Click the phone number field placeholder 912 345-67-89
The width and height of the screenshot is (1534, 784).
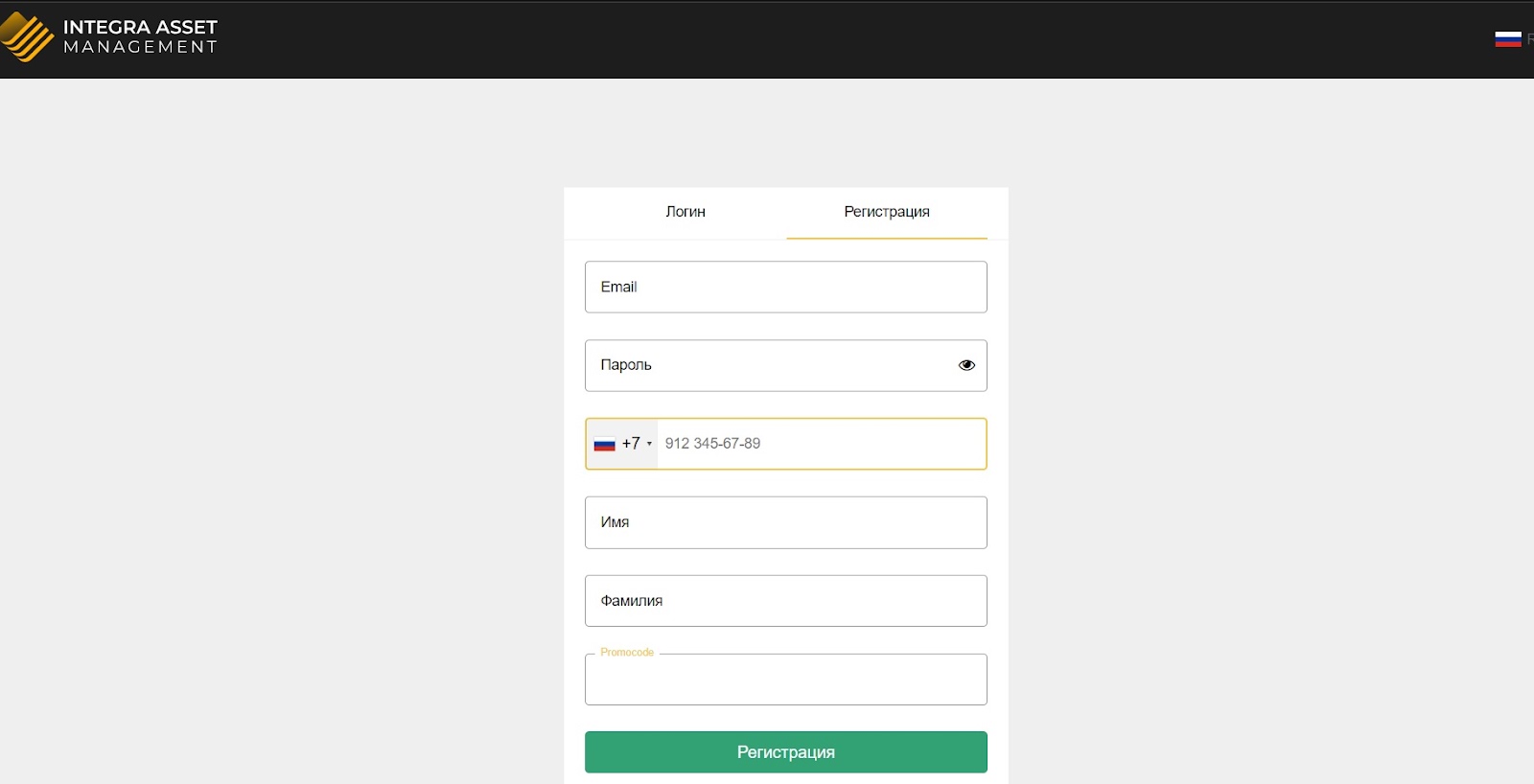[x=712, y=444]
